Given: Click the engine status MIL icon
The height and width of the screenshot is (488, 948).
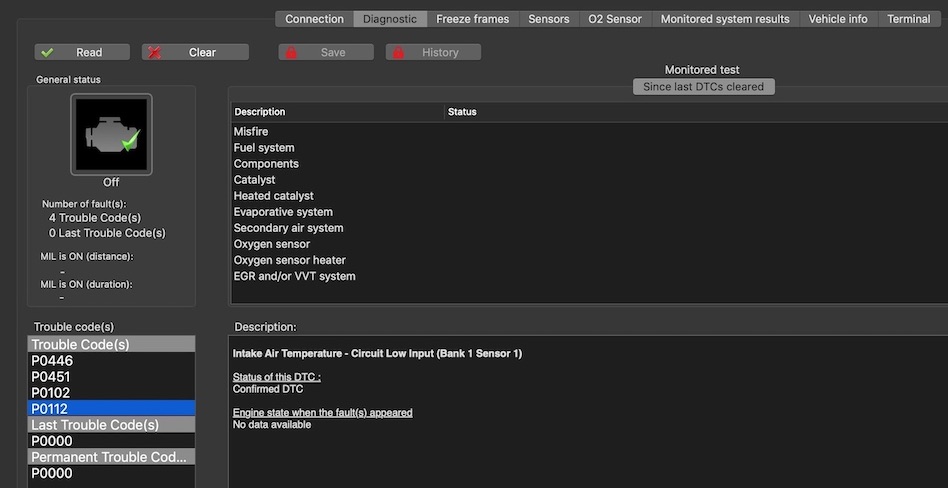Looking at the screenshot, I should tap(111, 134).
